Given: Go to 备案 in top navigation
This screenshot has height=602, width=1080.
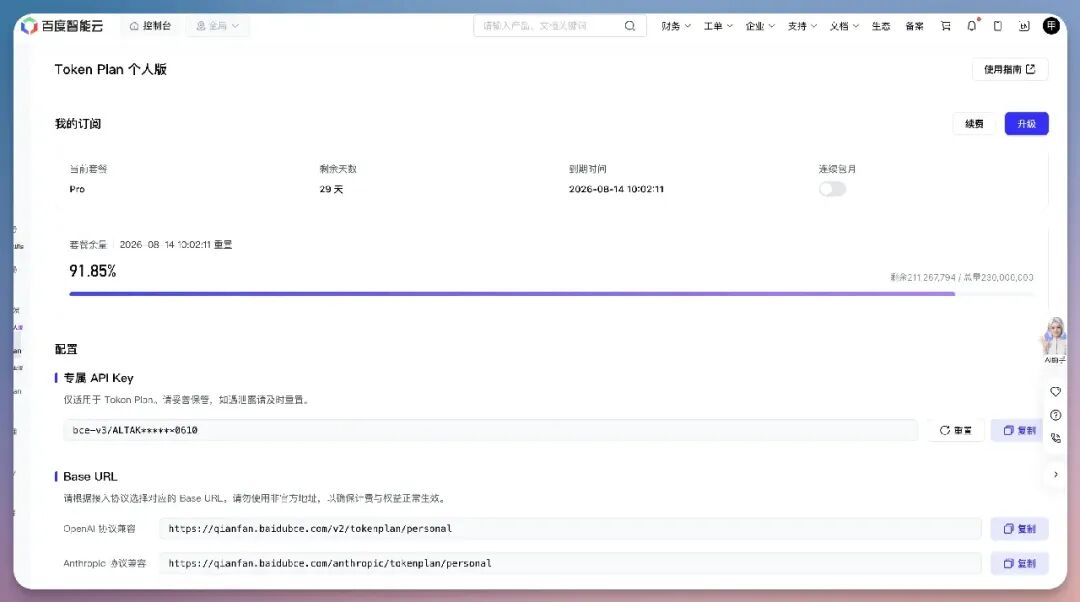Looking at the screenshot, I should (x=915, y=26).
